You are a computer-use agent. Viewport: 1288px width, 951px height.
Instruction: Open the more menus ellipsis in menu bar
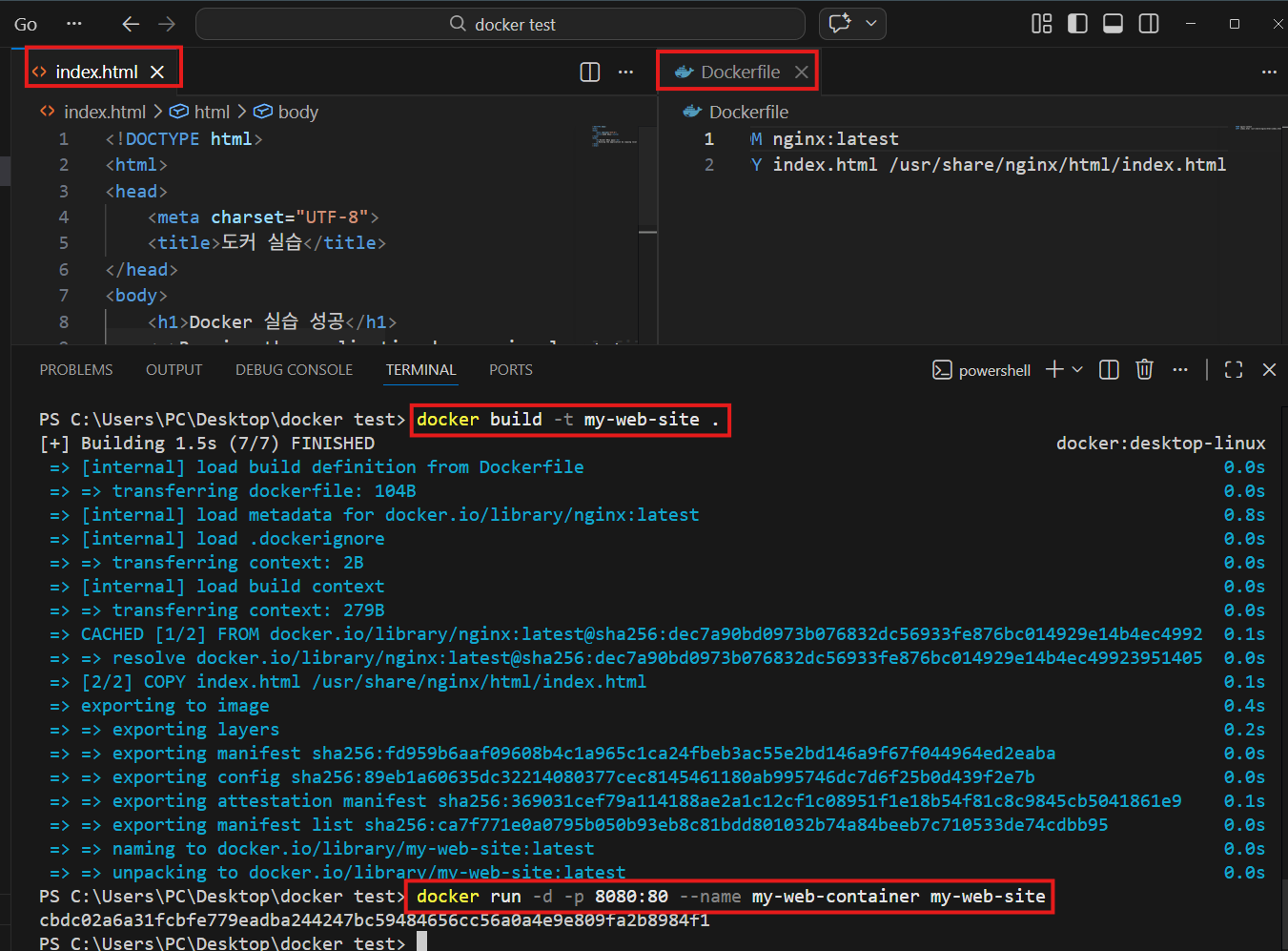point(73,24)
